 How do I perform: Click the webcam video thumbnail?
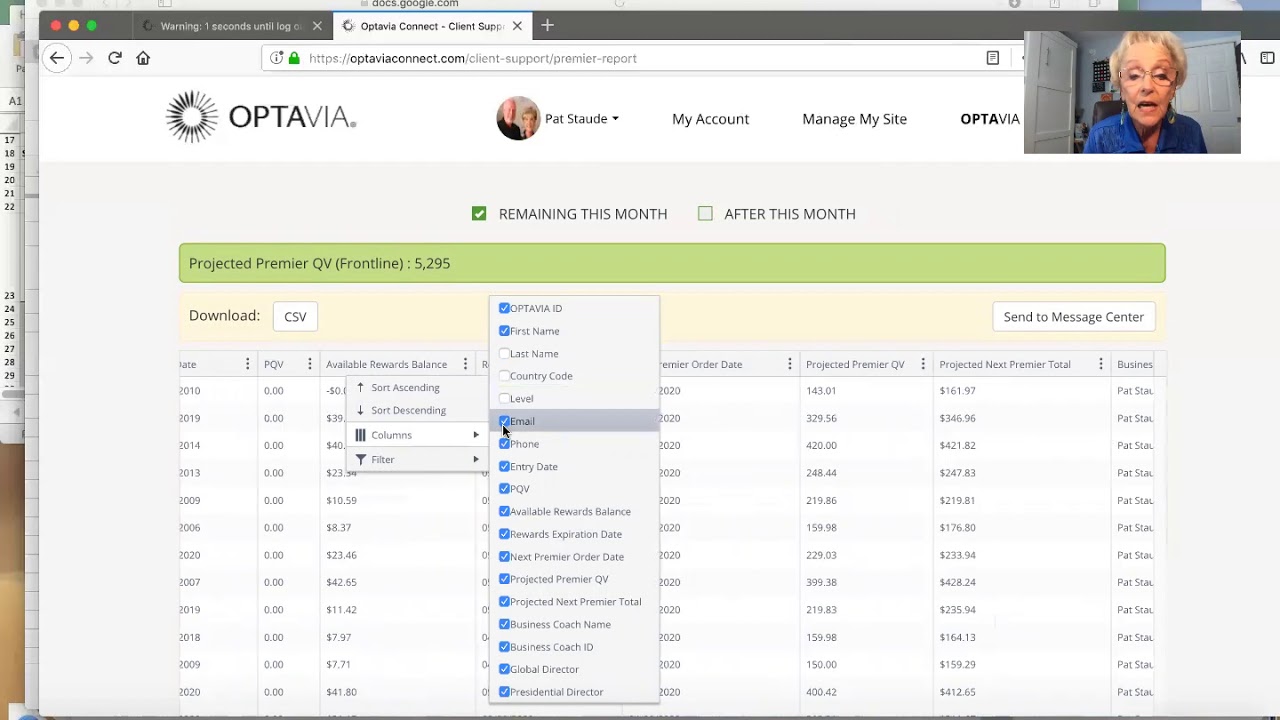pyautogui.click(x=1132, y=93)
